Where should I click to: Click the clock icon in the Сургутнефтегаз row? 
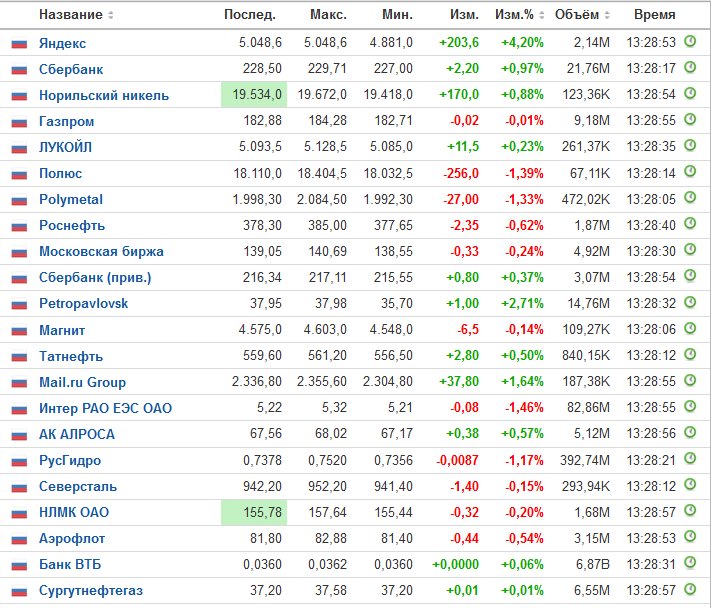[690, 589]
